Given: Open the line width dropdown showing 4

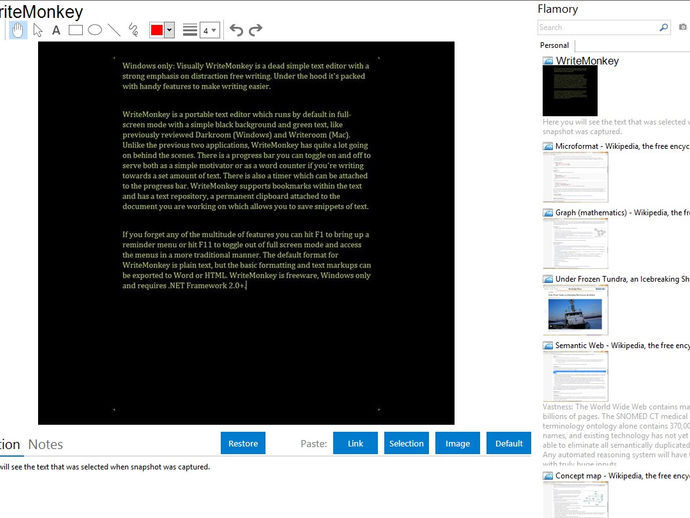Looking at the screenshot, I should pyautogui.click(x=209, y=30).
